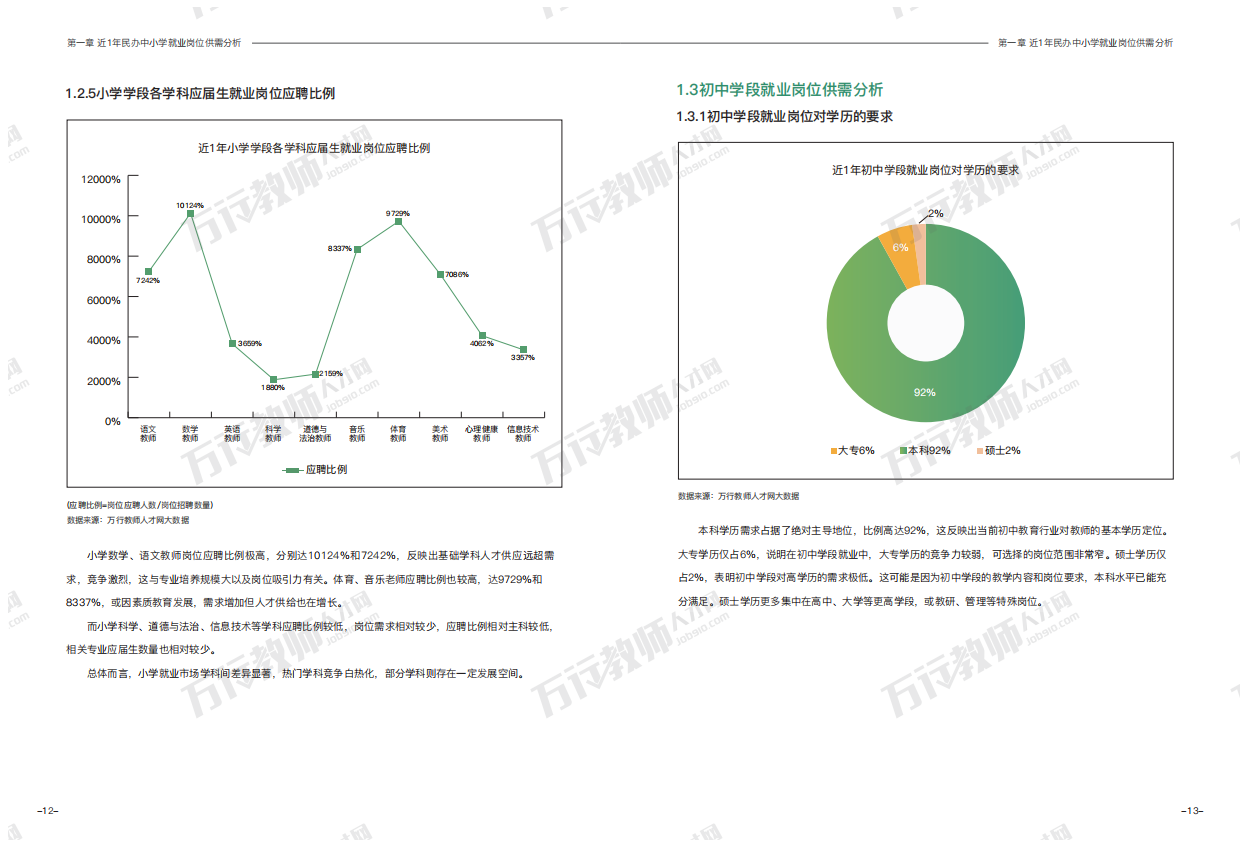Screen dimensions: 1240x847
Task: Click the 9729% data label on line chart
Action: click(x=398, y=213)
